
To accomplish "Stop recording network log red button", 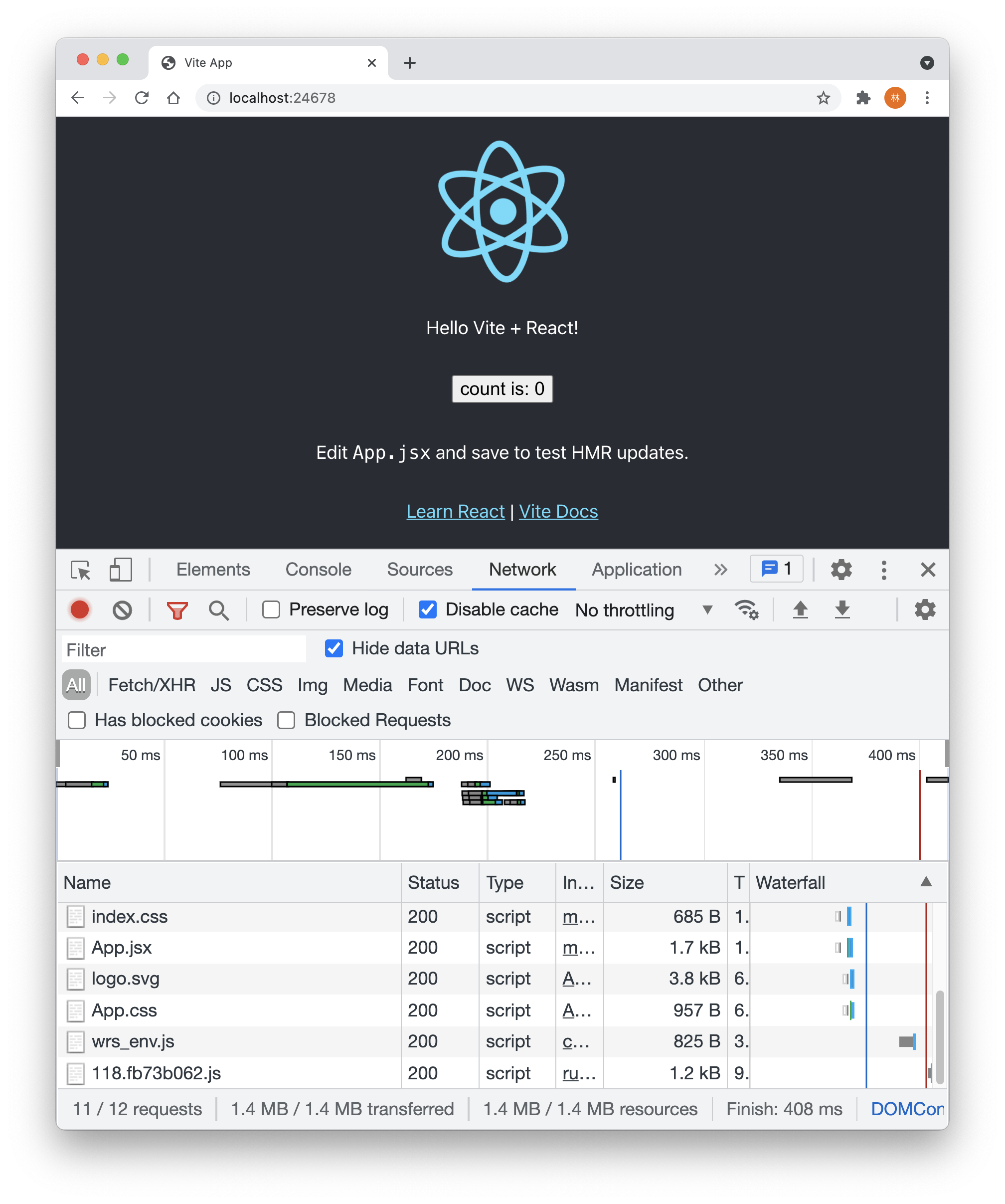I will tap(80, 609).
